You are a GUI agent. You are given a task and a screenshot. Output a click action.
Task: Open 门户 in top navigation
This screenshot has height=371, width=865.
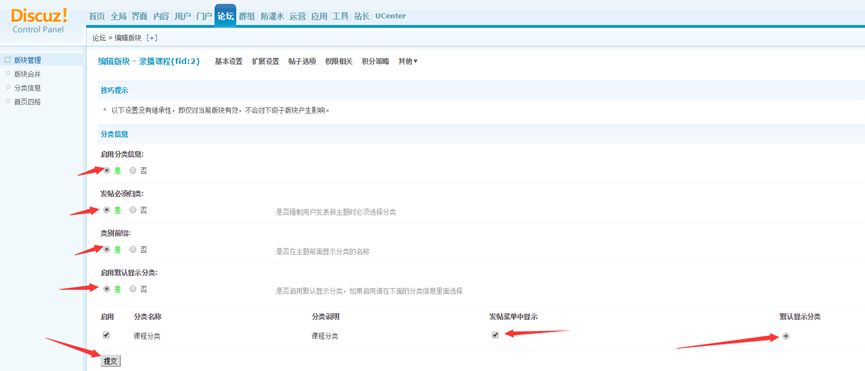pyautogui.click(x=204, y=17)
